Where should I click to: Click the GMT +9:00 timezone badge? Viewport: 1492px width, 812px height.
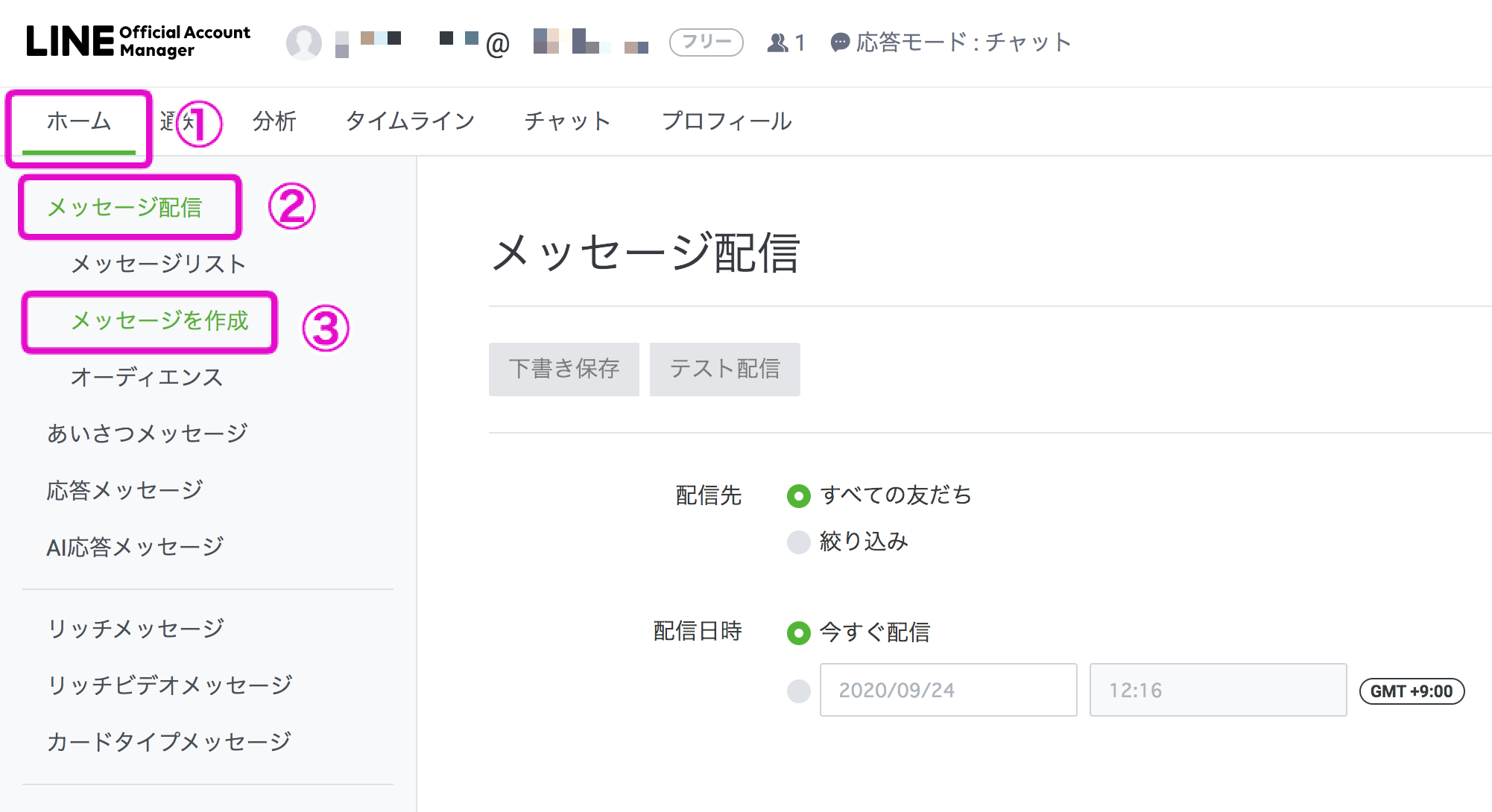[x=1412, y=691]
